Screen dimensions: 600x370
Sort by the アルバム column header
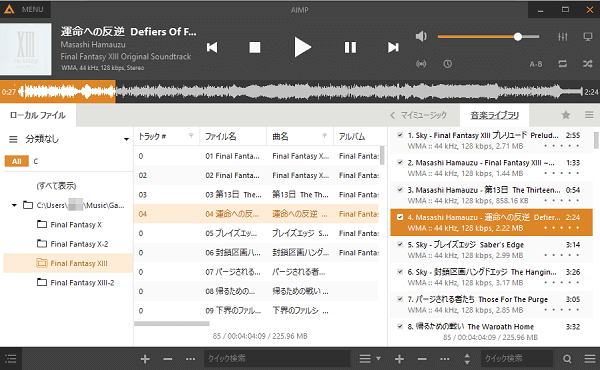click(352, 137)
